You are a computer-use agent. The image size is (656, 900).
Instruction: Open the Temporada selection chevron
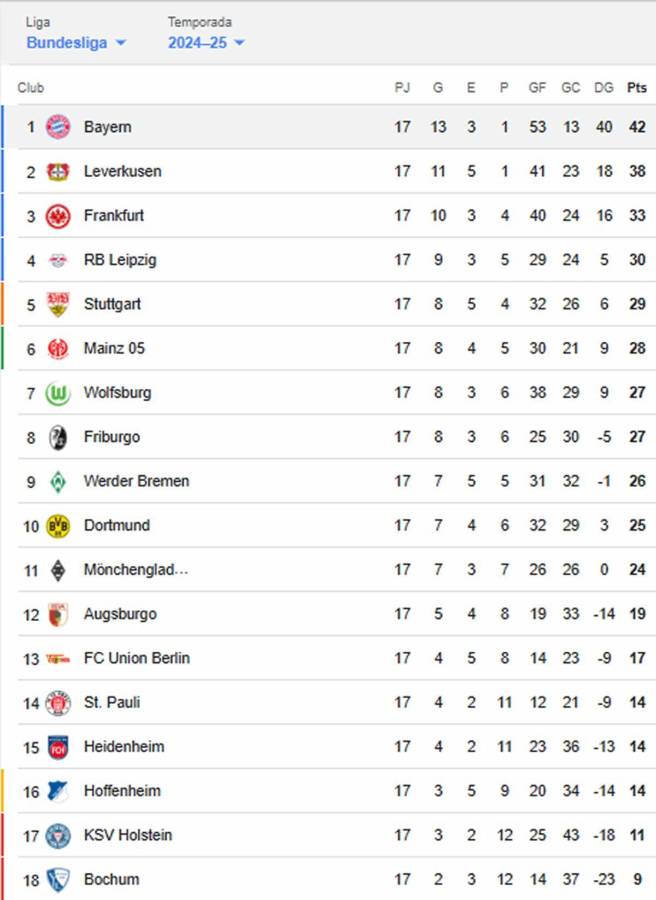(239, 43)
